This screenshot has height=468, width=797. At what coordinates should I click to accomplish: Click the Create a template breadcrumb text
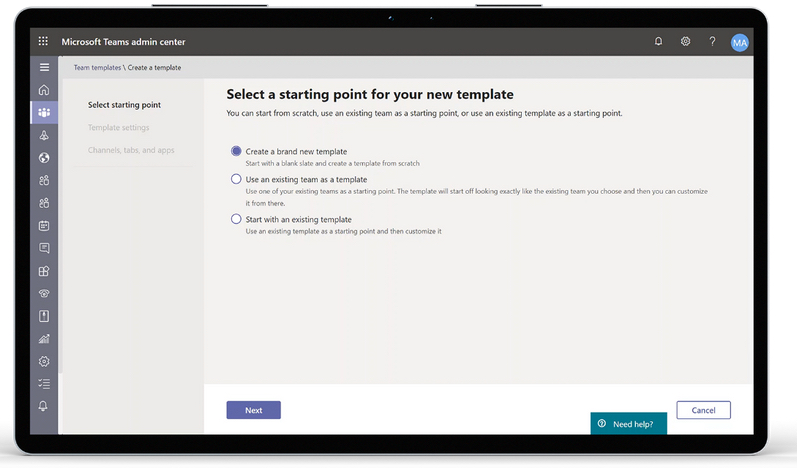click(x=154, y=67)
